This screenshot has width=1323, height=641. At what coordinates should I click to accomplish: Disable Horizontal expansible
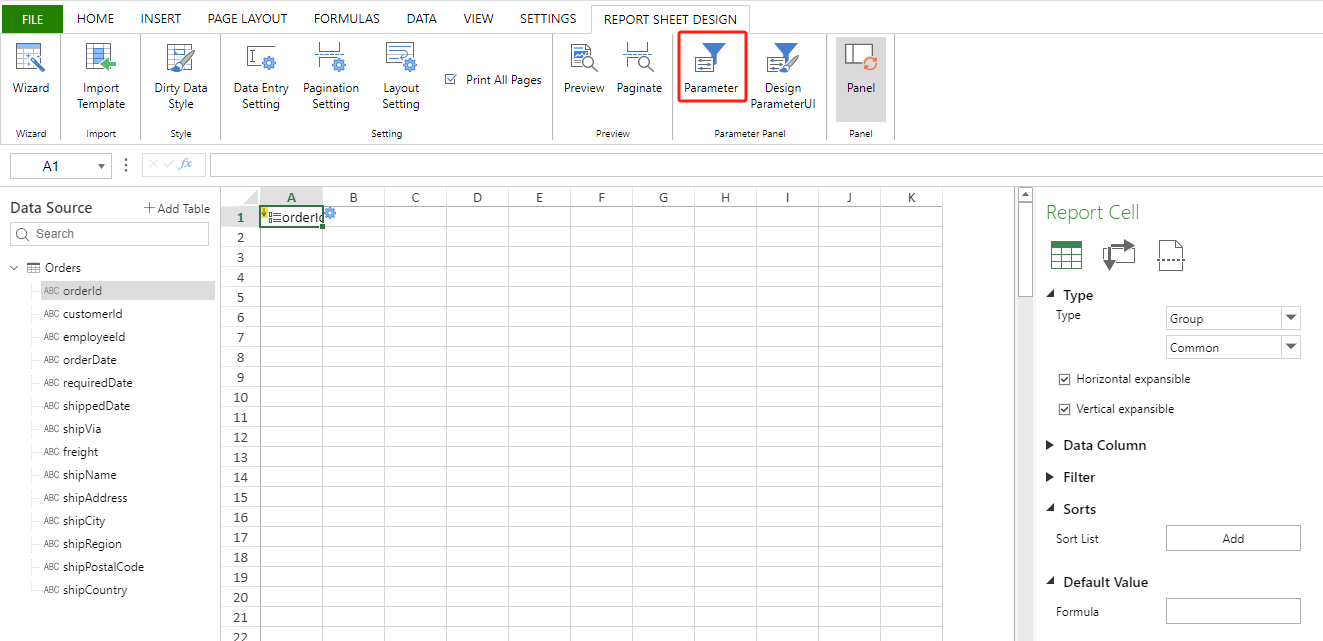tap(1065, 378)
